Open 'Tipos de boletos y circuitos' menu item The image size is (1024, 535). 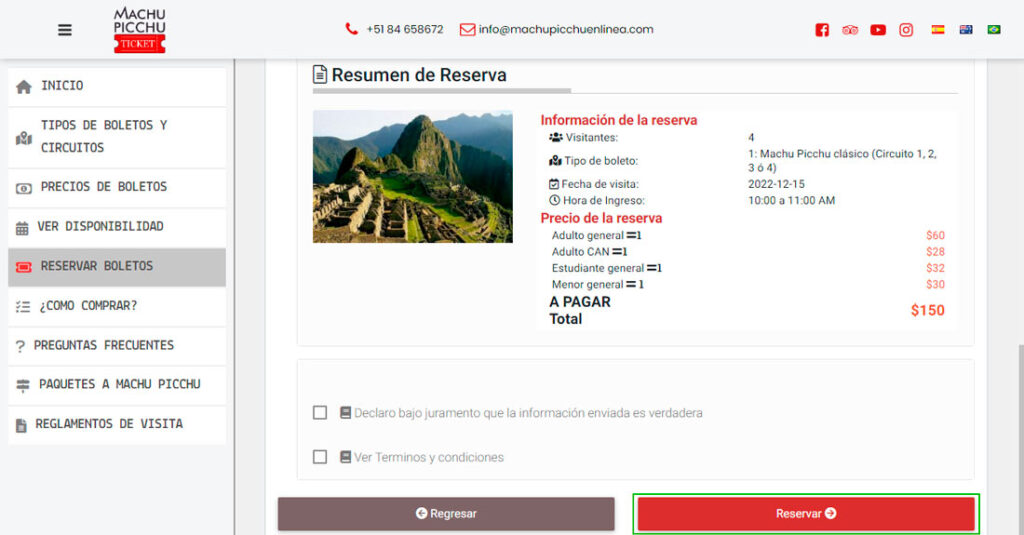(117, 137)
